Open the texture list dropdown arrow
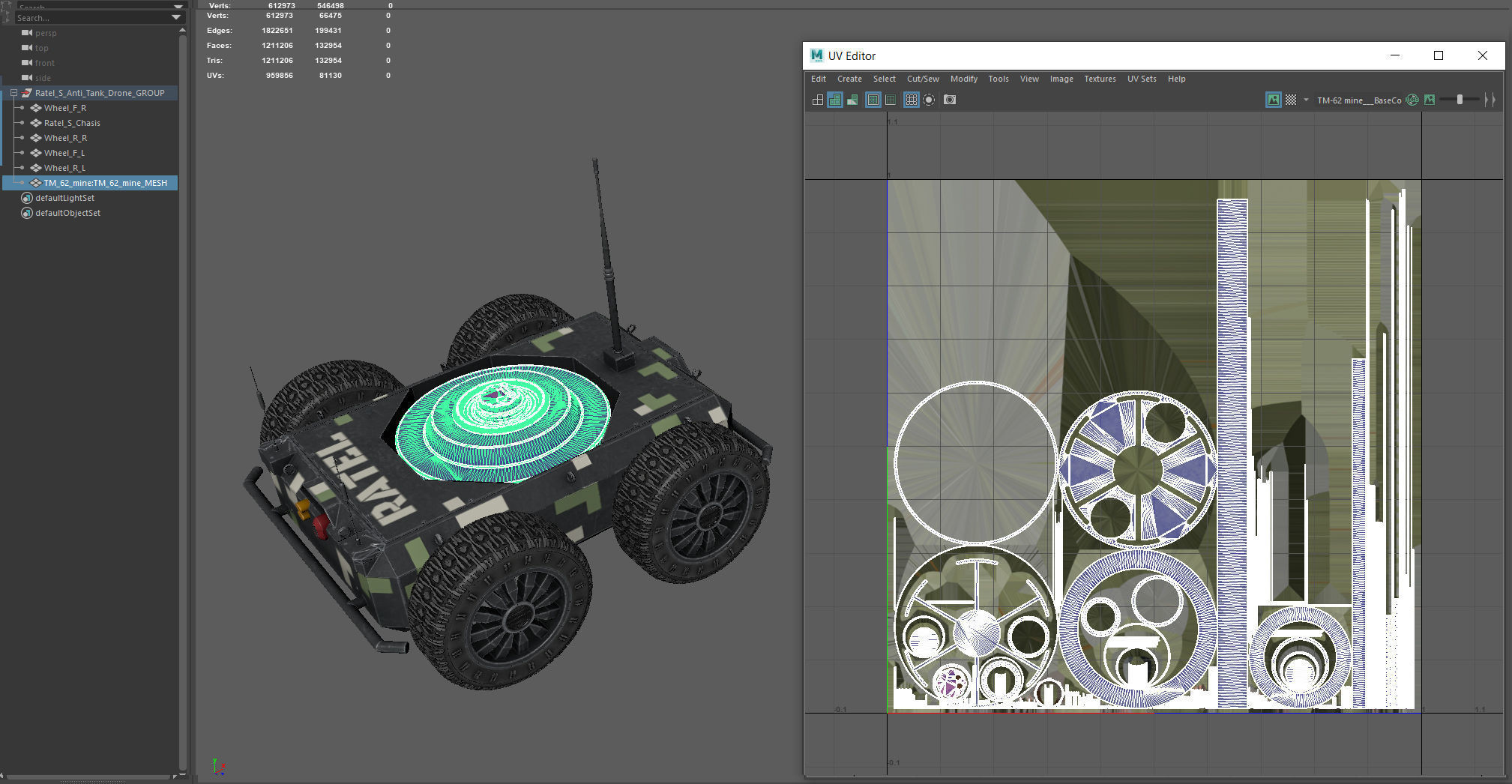Viewport: 1512px width, 784px height. point(1306,100)
